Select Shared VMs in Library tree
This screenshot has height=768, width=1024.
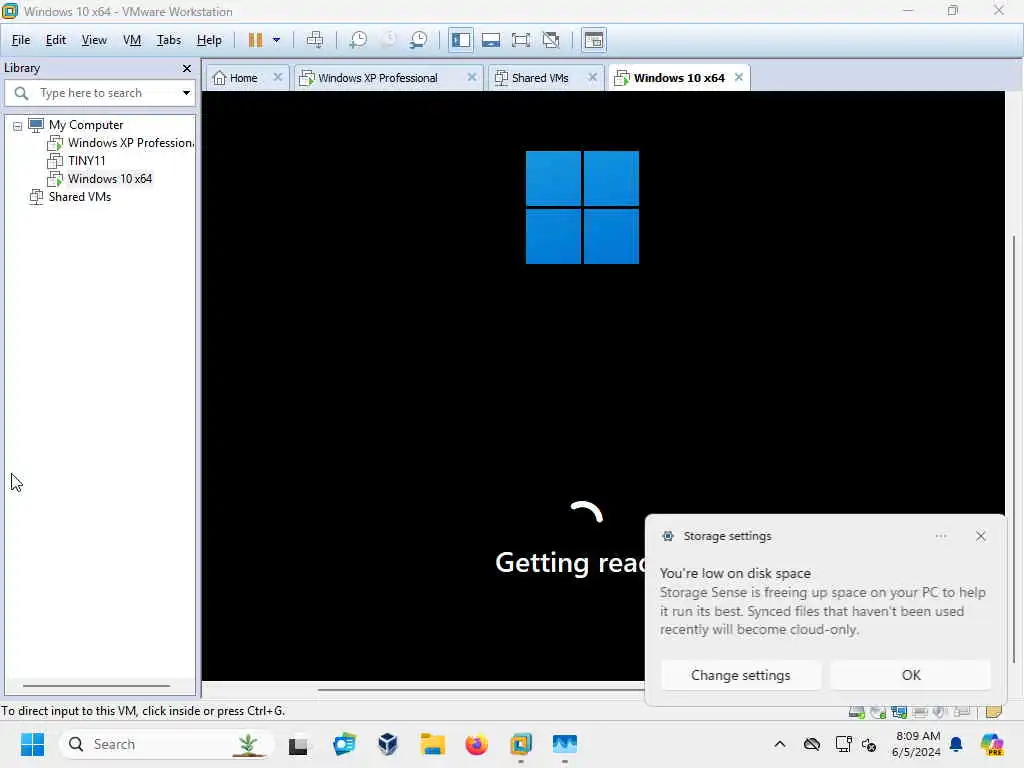80,197
